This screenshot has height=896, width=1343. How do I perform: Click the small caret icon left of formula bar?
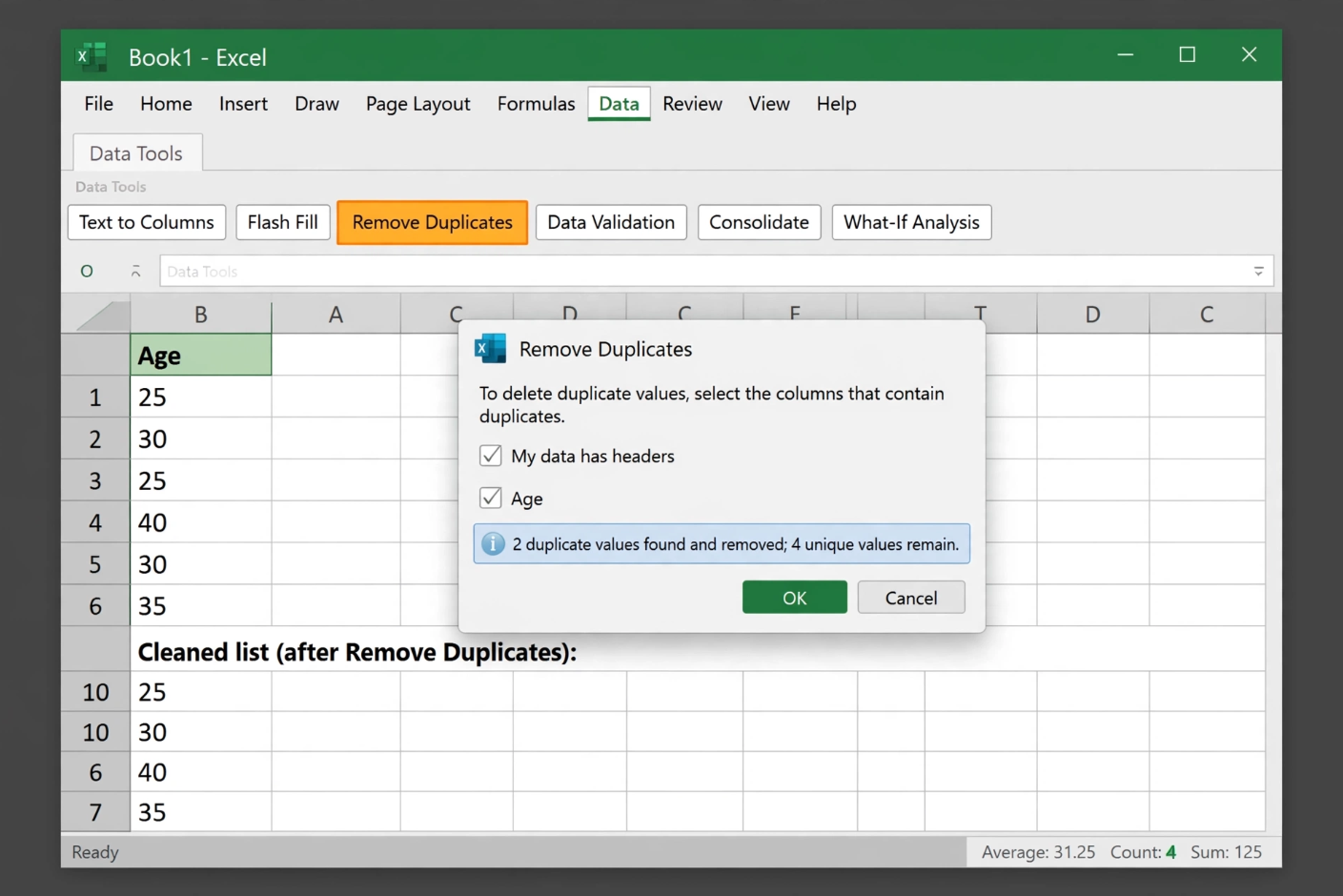pos(136,272)
